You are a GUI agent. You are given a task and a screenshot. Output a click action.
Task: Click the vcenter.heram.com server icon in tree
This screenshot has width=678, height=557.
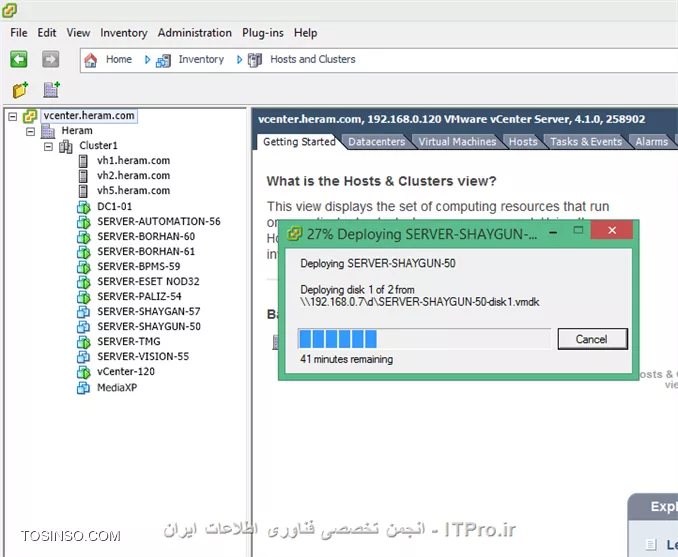pos(30,116)
